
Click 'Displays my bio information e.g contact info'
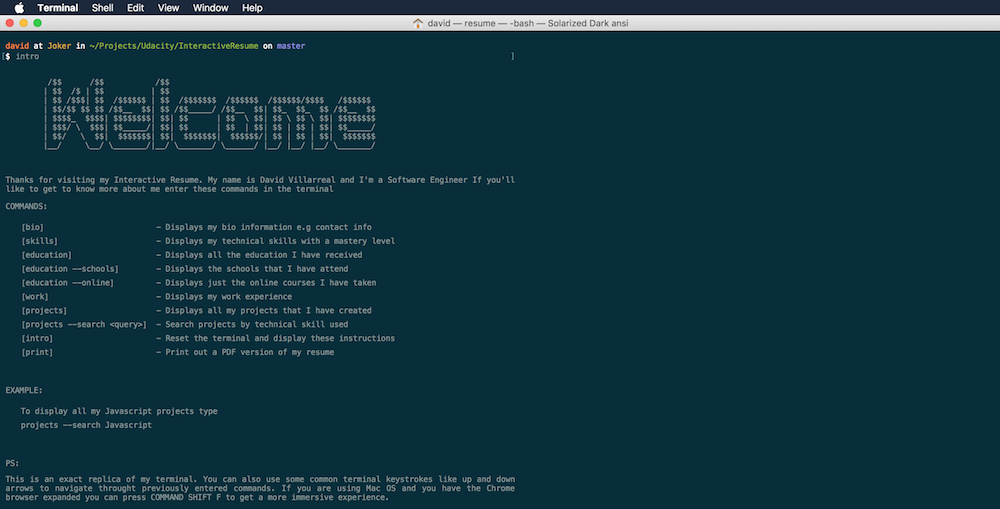pos(268,227)
